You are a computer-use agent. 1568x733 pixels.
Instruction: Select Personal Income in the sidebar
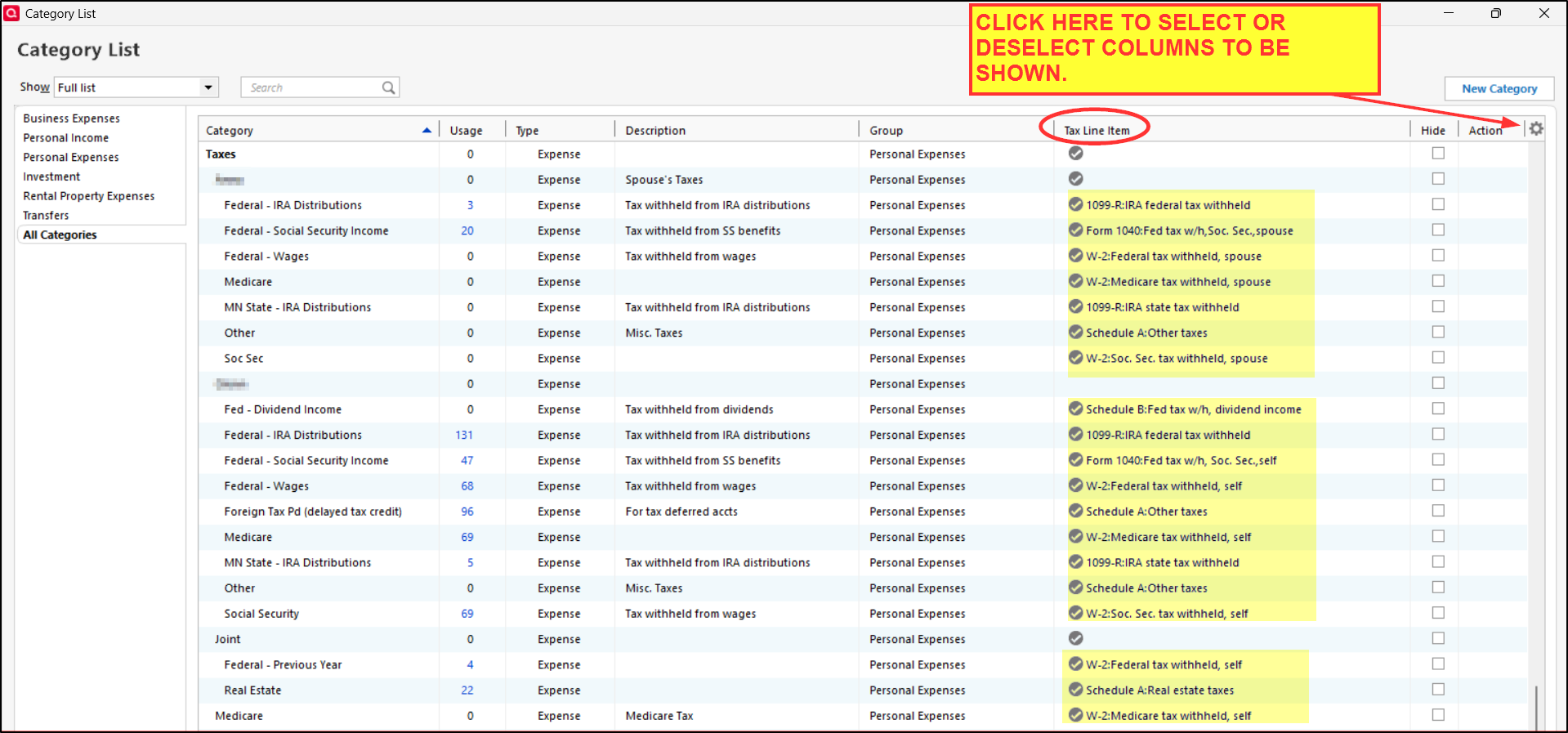(65, 138)
